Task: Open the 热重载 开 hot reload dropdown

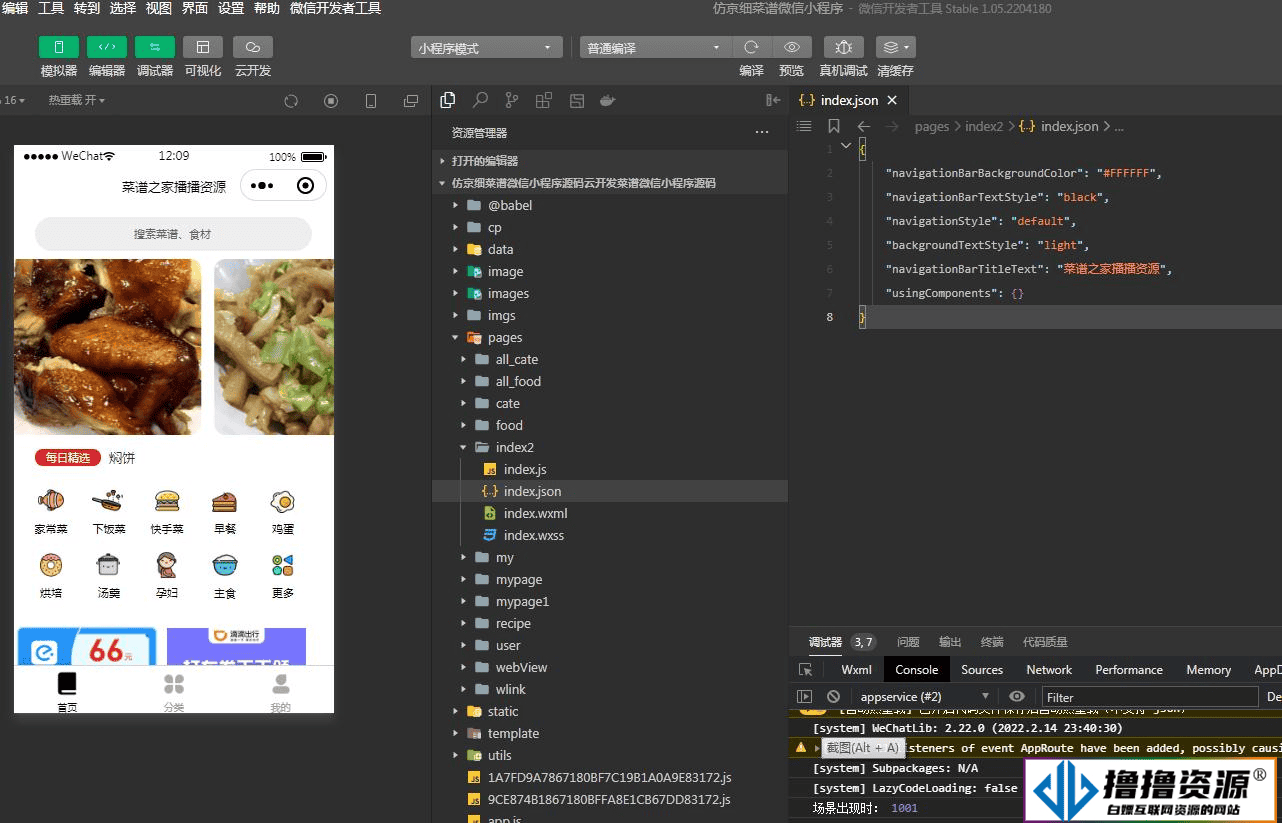Action: pyautogui.click(x=77, y=100)
